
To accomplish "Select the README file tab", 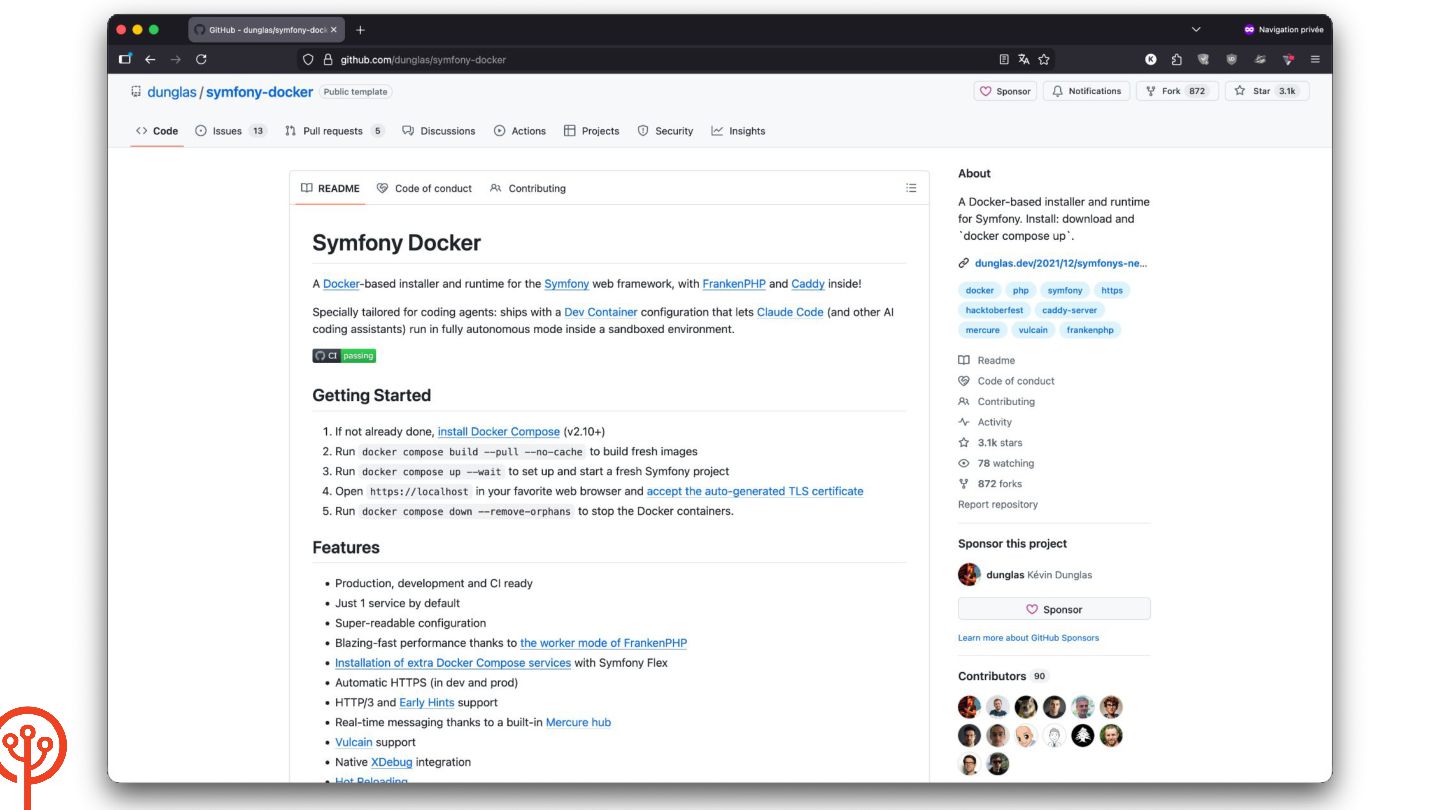I will pos(330,188).
